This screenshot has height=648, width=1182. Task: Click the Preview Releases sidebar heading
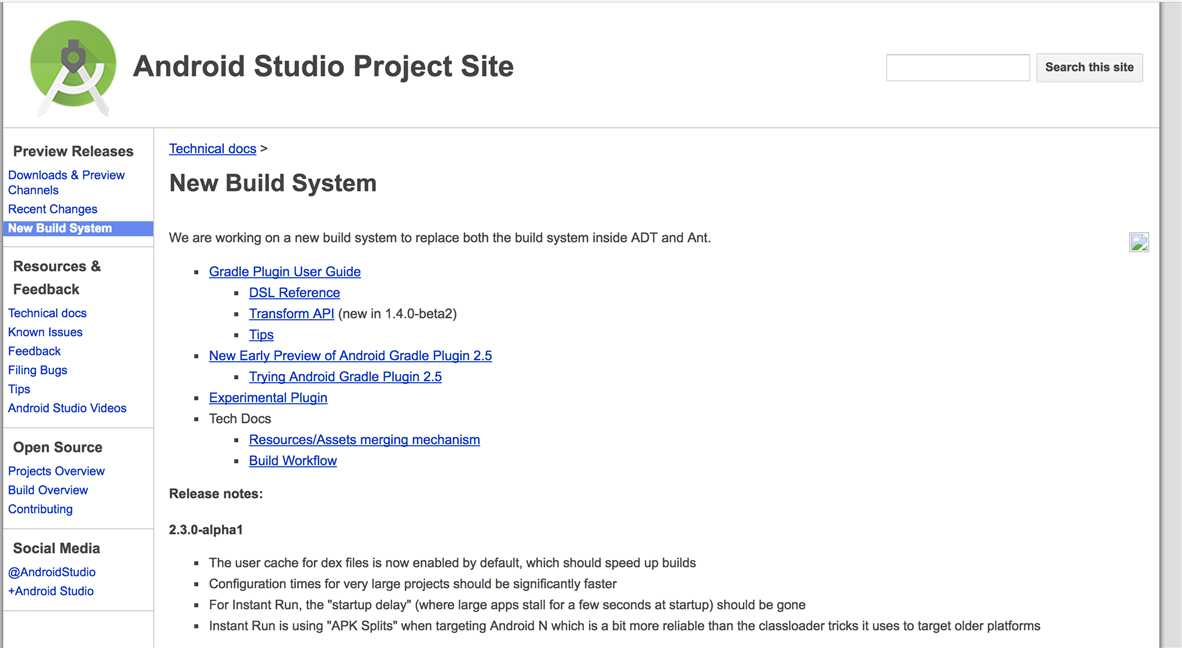(x=73, y=151)
